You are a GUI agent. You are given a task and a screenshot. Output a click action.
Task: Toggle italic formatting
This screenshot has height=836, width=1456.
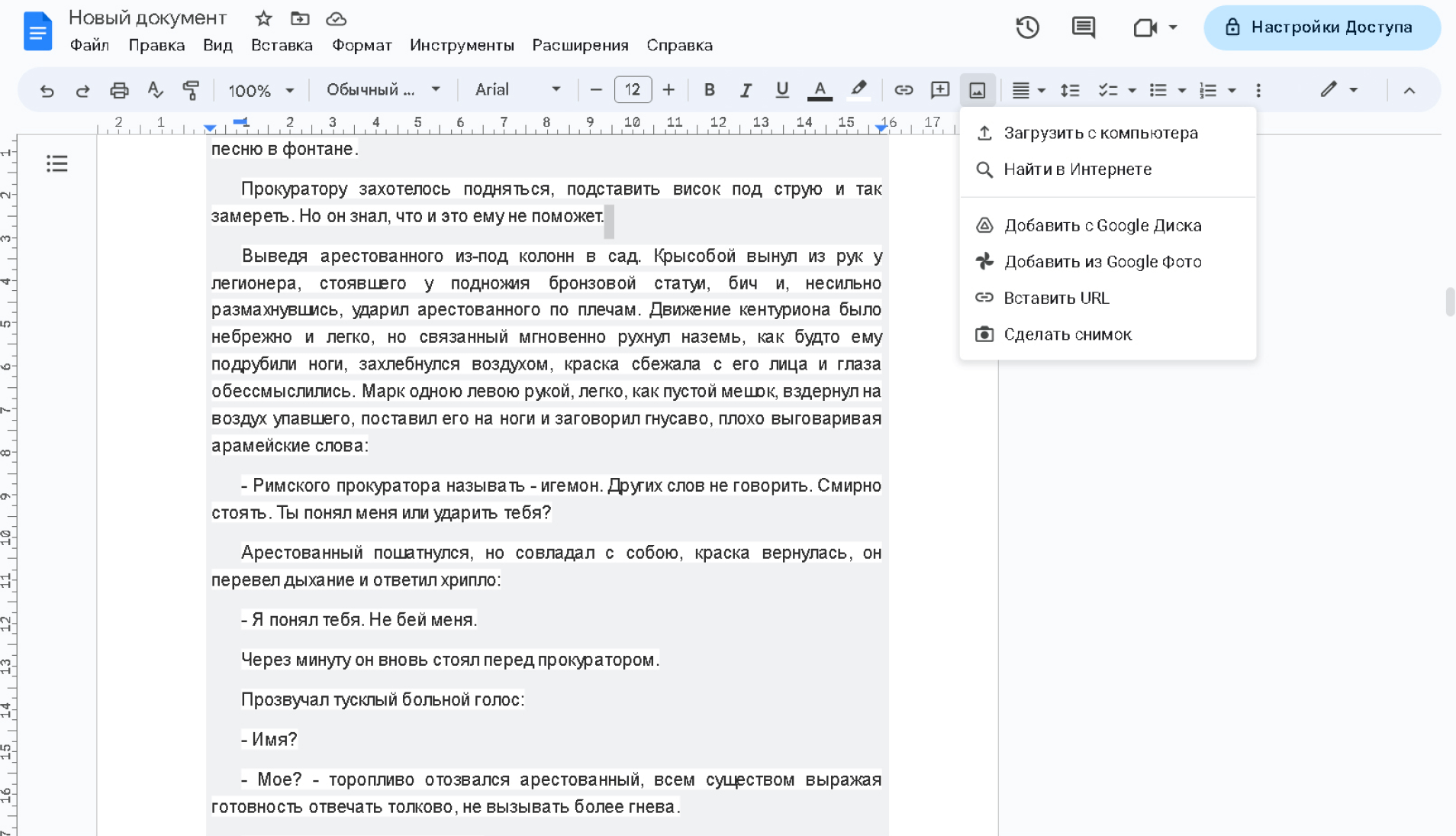pyautogui.click(x=746, y=90)
